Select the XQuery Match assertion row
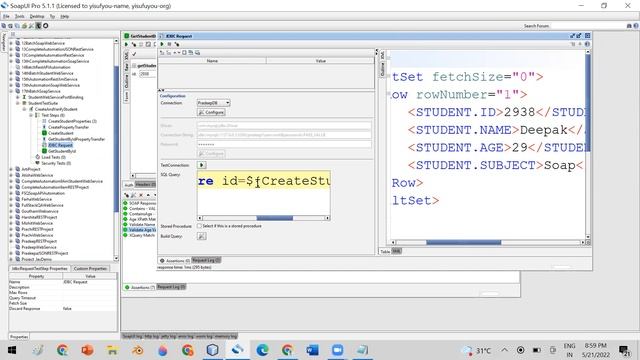The height and width of the screenshot is (360, 640). pos(139,235)
